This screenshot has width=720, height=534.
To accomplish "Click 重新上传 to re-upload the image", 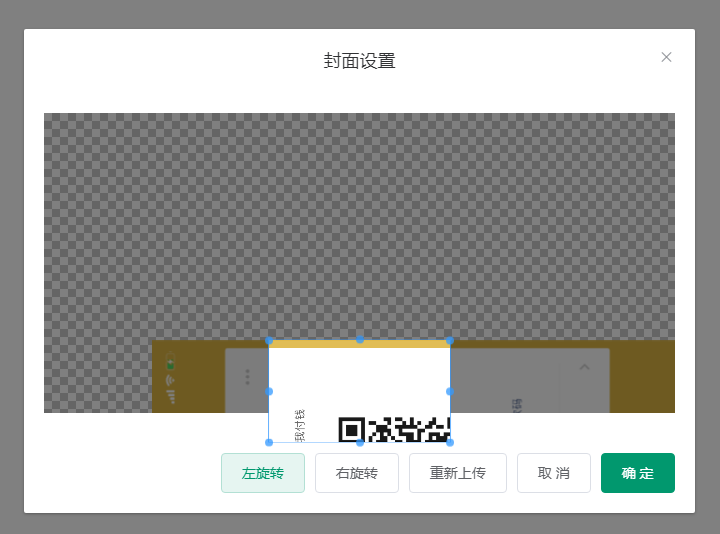I will [458, 473].
